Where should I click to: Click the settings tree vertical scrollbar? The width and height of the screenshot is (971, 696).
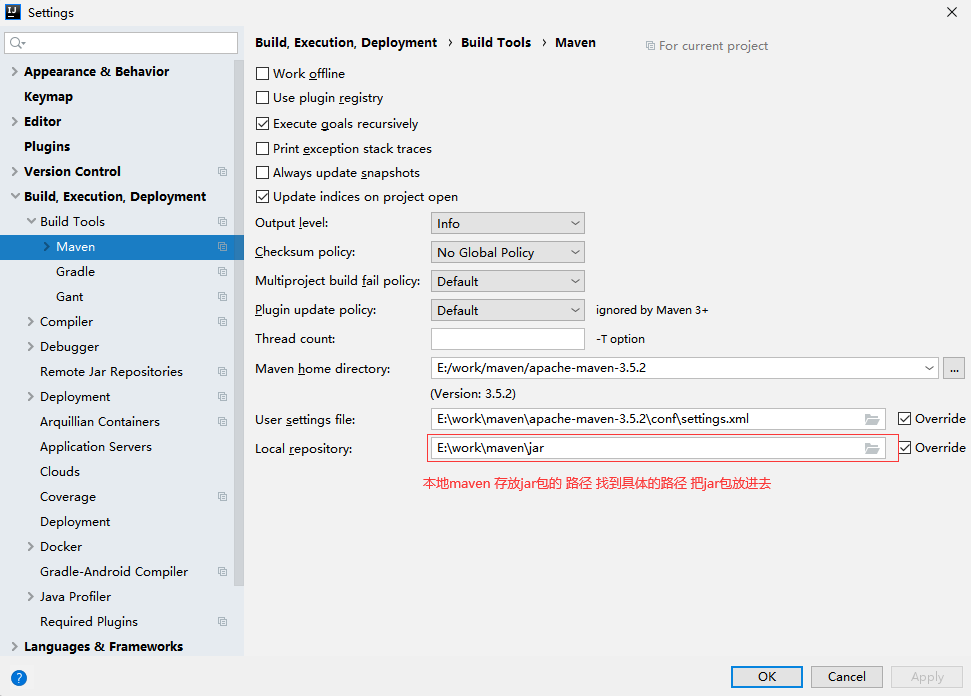click(x=239, y=322)
